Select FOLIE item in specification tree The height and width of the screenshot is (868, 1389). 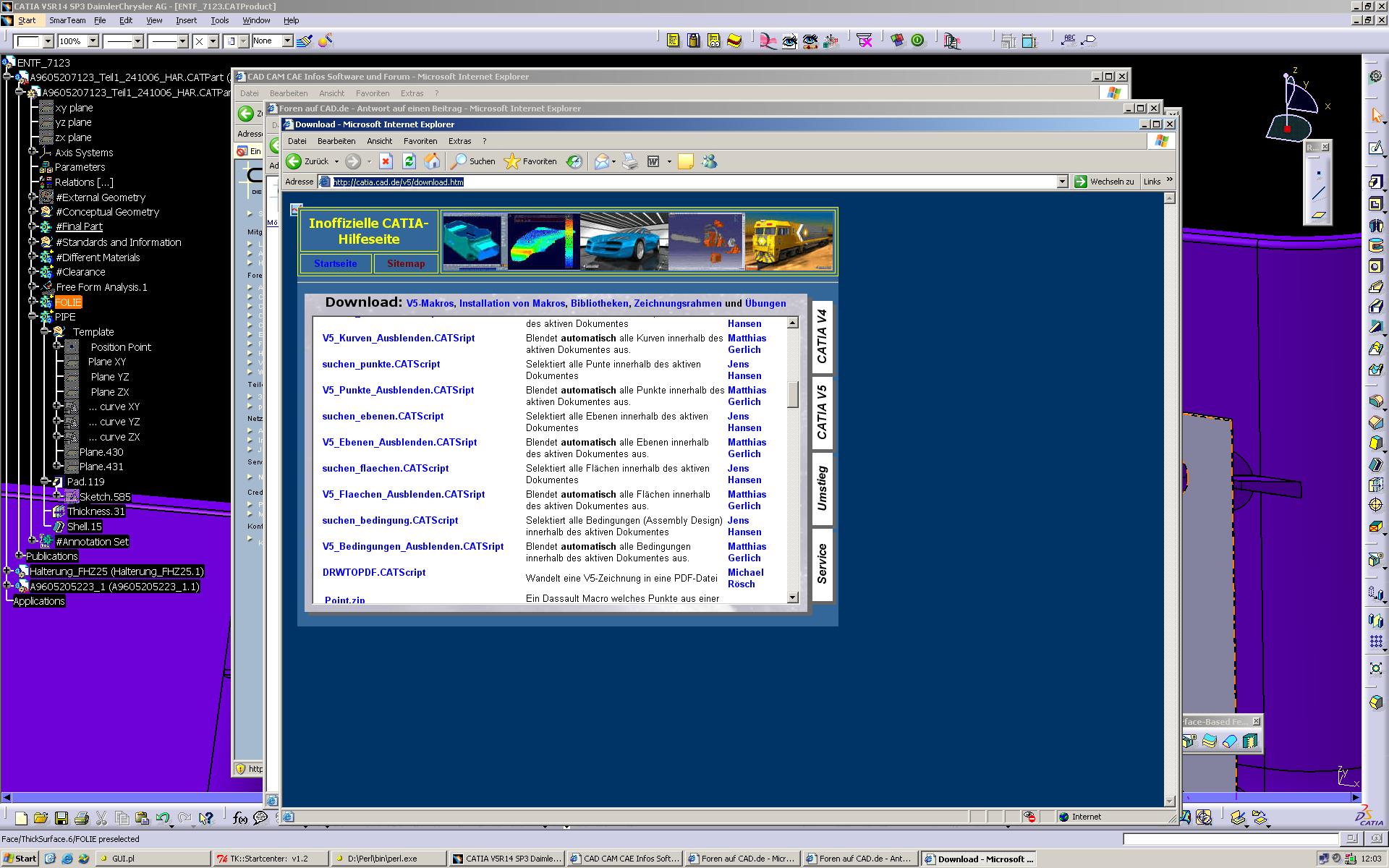pos(68,302)
